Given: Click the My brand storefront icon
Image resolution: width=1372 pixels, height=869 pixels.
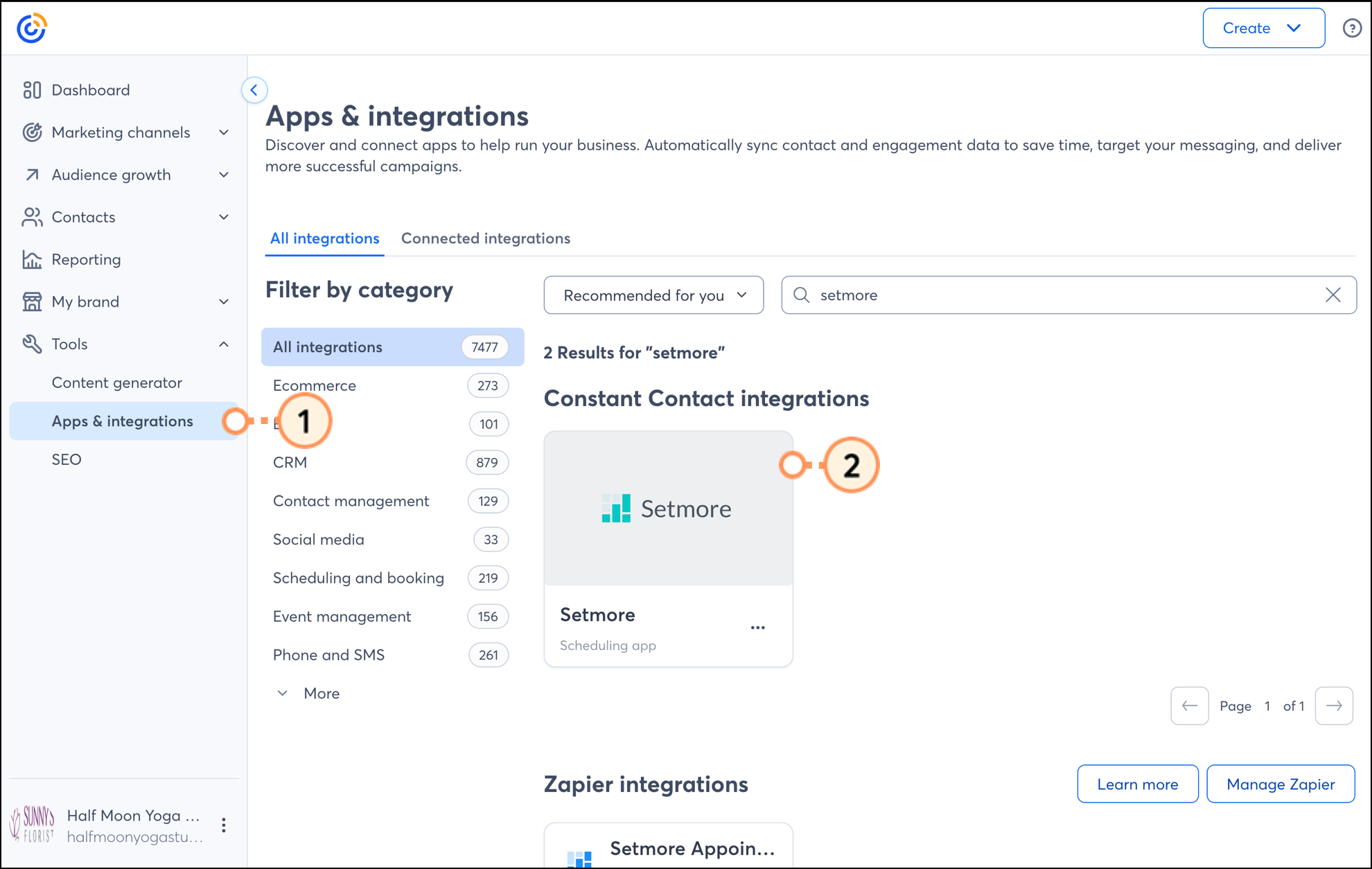Looking at the screenshot, I should pos(32,301).
